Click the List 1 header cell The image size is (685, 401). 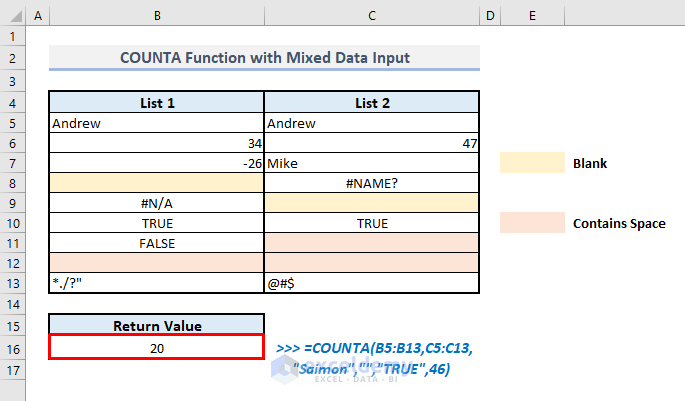click(x=157, y=103)
